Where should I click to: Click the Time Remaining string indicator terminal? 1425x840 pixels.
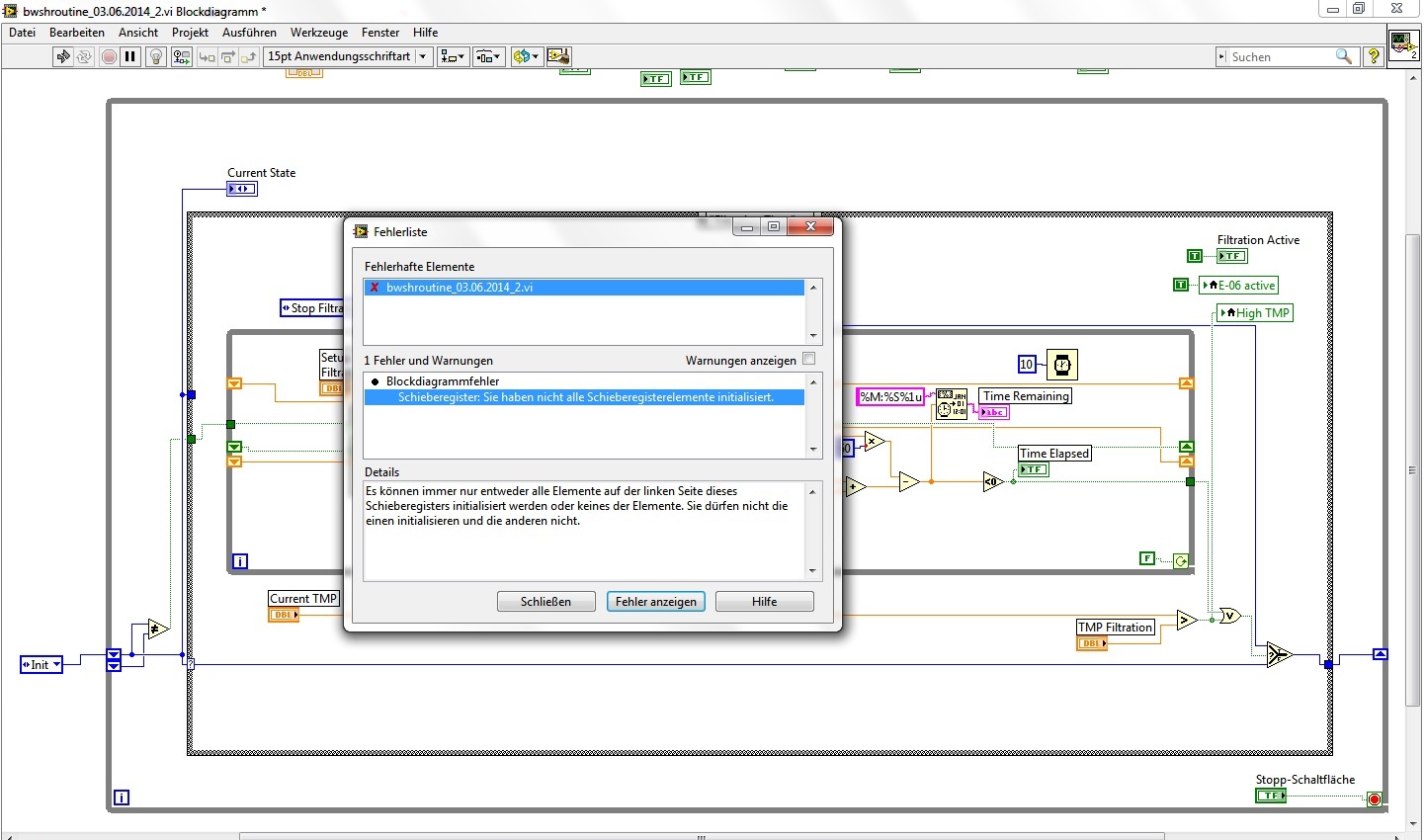point(994,412)
